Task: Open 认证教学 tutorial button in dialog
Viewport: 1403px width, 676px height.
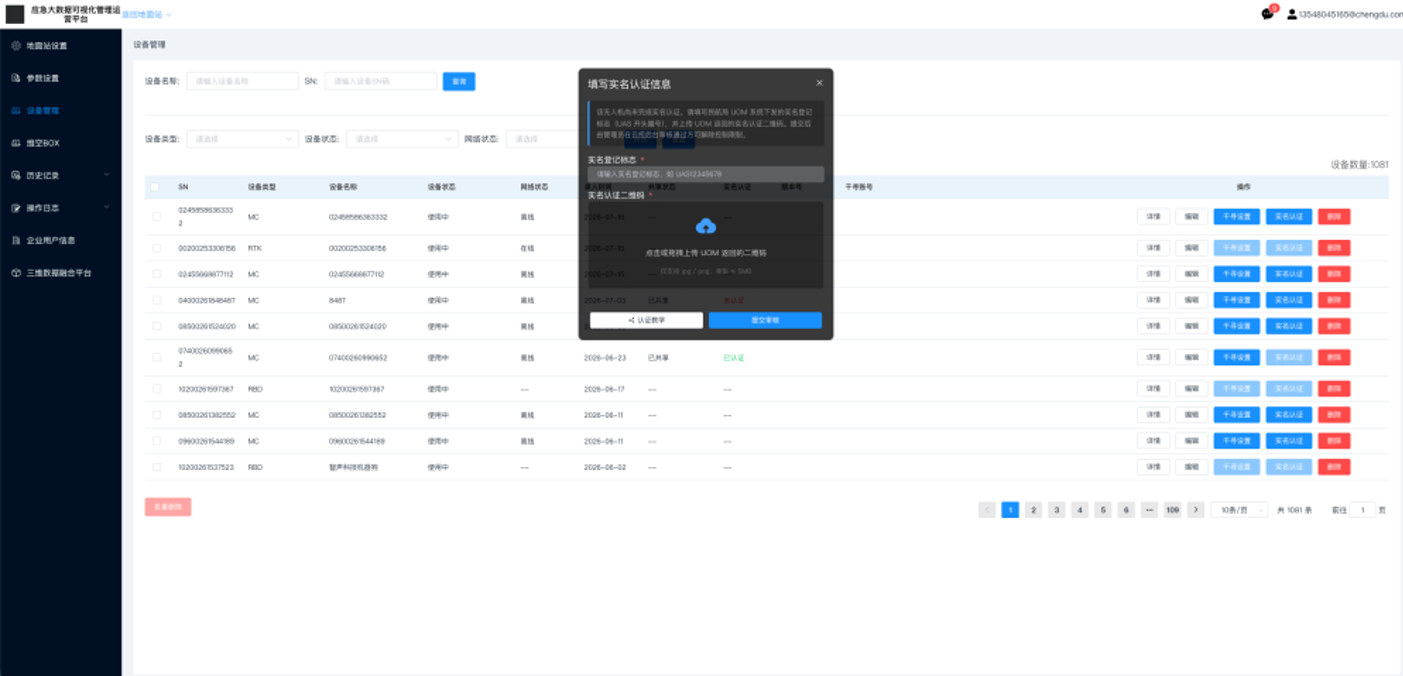Action: coord(646,320)
